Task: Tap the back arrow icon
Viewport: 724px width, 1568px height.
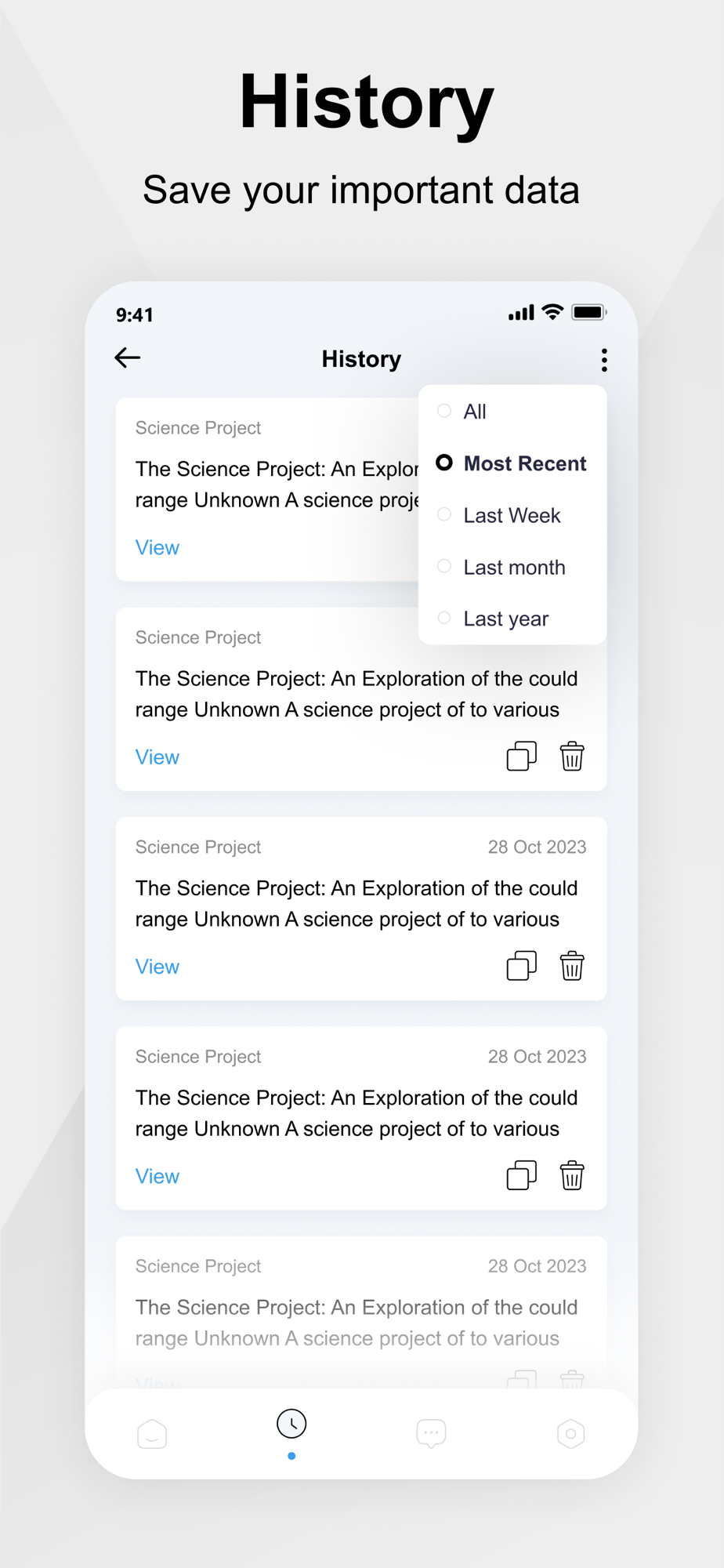Action: tap(128, 358)
